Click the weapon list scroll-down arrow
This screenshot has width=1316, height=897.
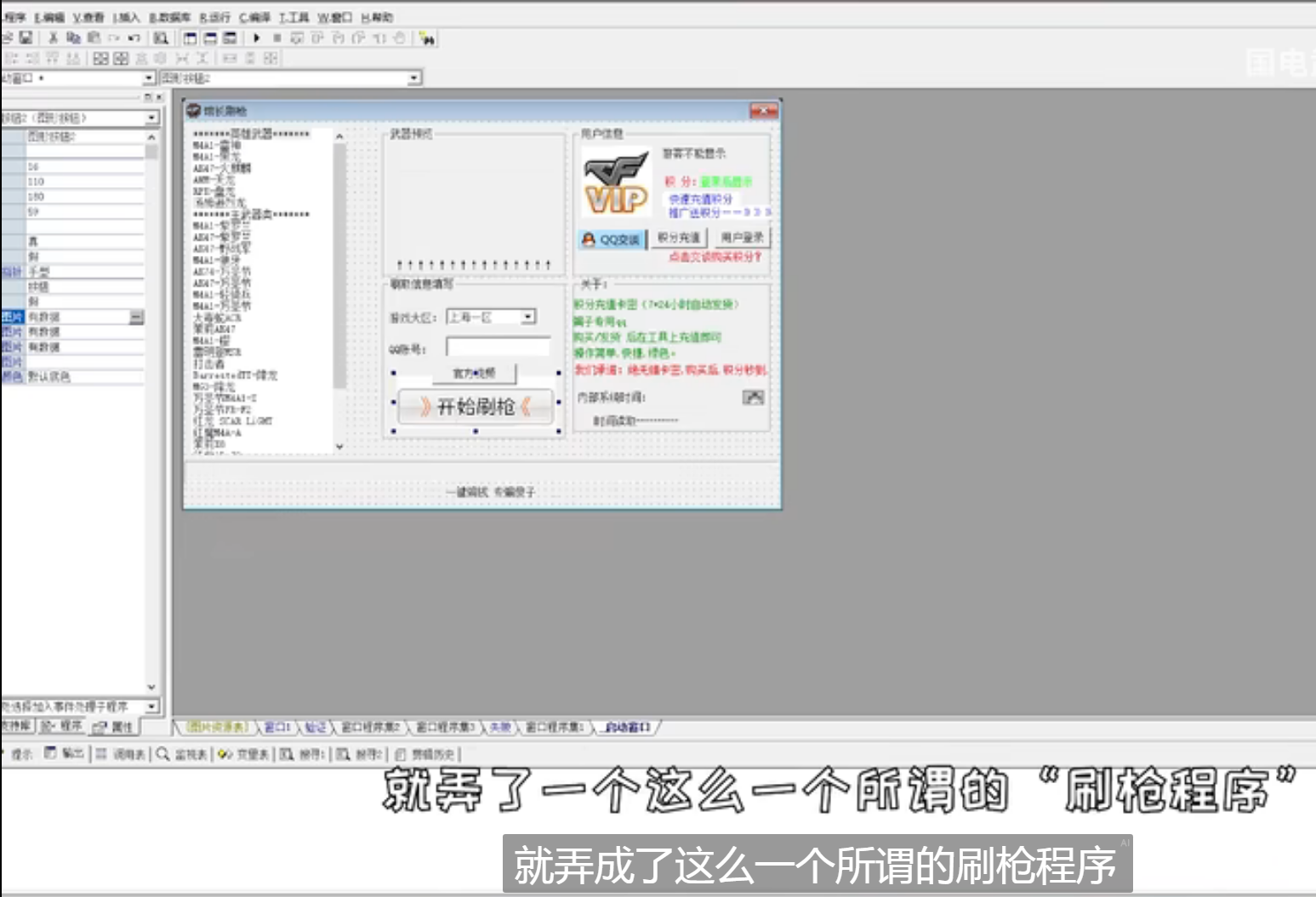[x=339, y=446]
